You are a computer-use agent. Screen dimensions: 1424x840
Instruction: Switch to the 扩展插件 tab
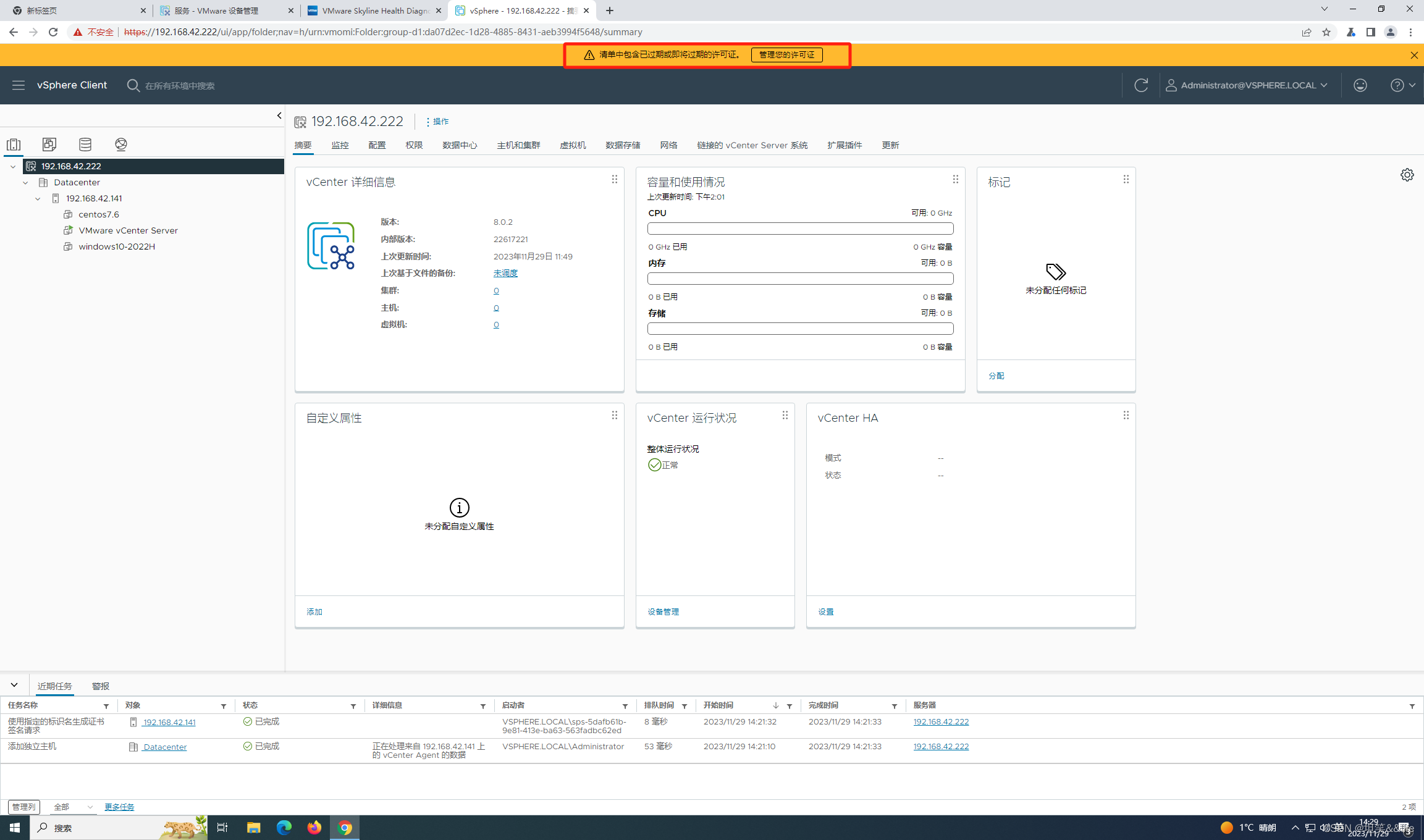click(845, 145)
